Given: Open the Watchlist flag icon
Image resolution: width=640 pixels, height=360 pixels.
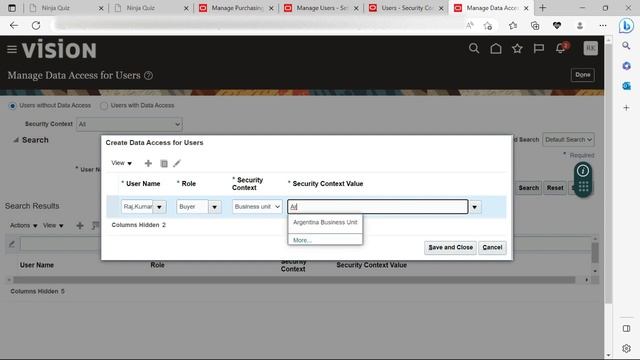Looking at the screenshot, I should [x=539, y=49].
